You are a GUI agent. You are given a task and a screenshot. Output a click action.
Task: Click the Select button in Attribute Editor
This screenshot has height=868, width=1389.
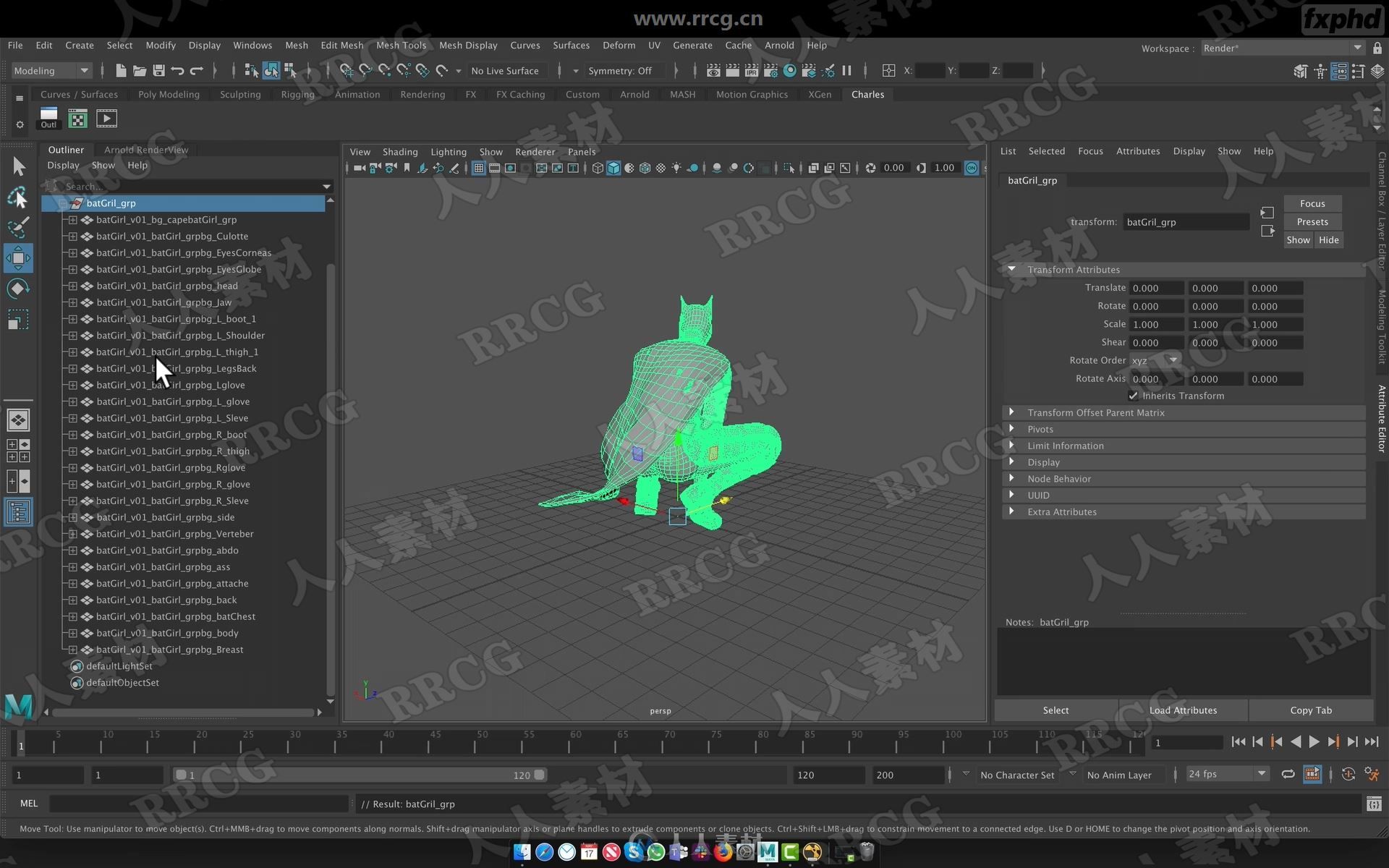click(1055, 710)
